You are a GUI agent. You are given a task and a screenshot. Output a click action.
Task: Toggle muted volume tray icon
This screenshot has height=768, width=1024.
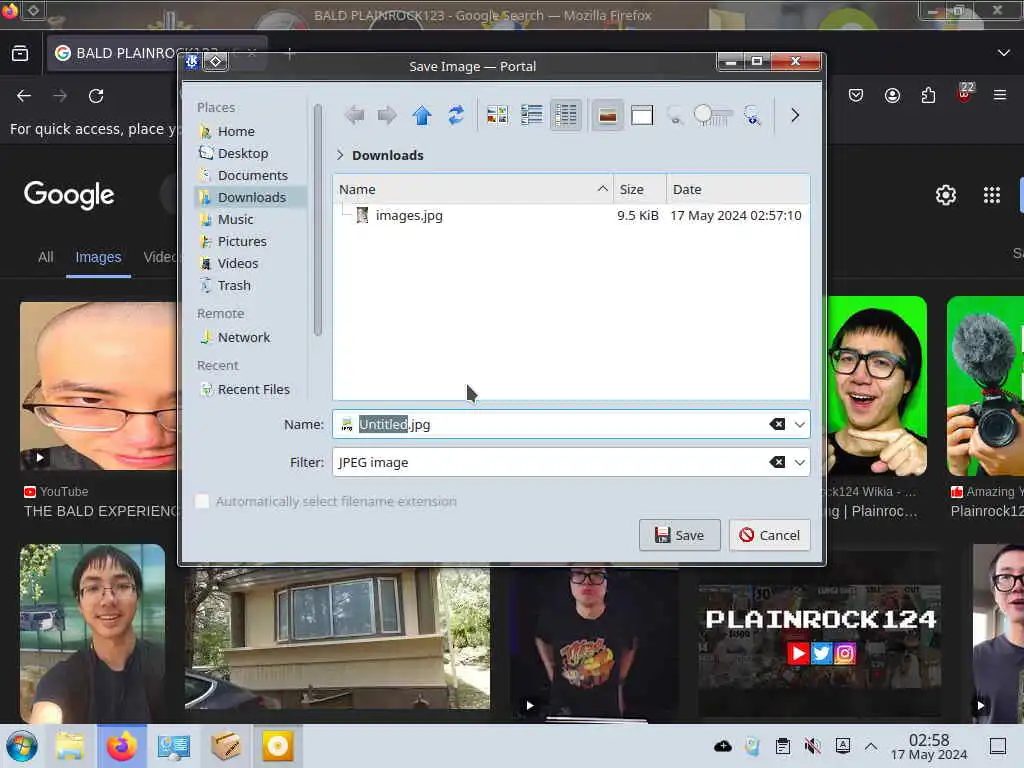click(812, 746)
